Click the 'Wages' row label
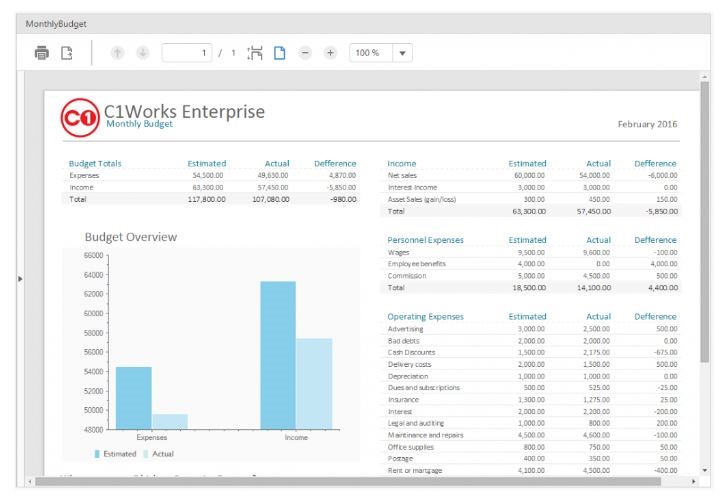This screenshot has width=728, height=501. point(398,253)
